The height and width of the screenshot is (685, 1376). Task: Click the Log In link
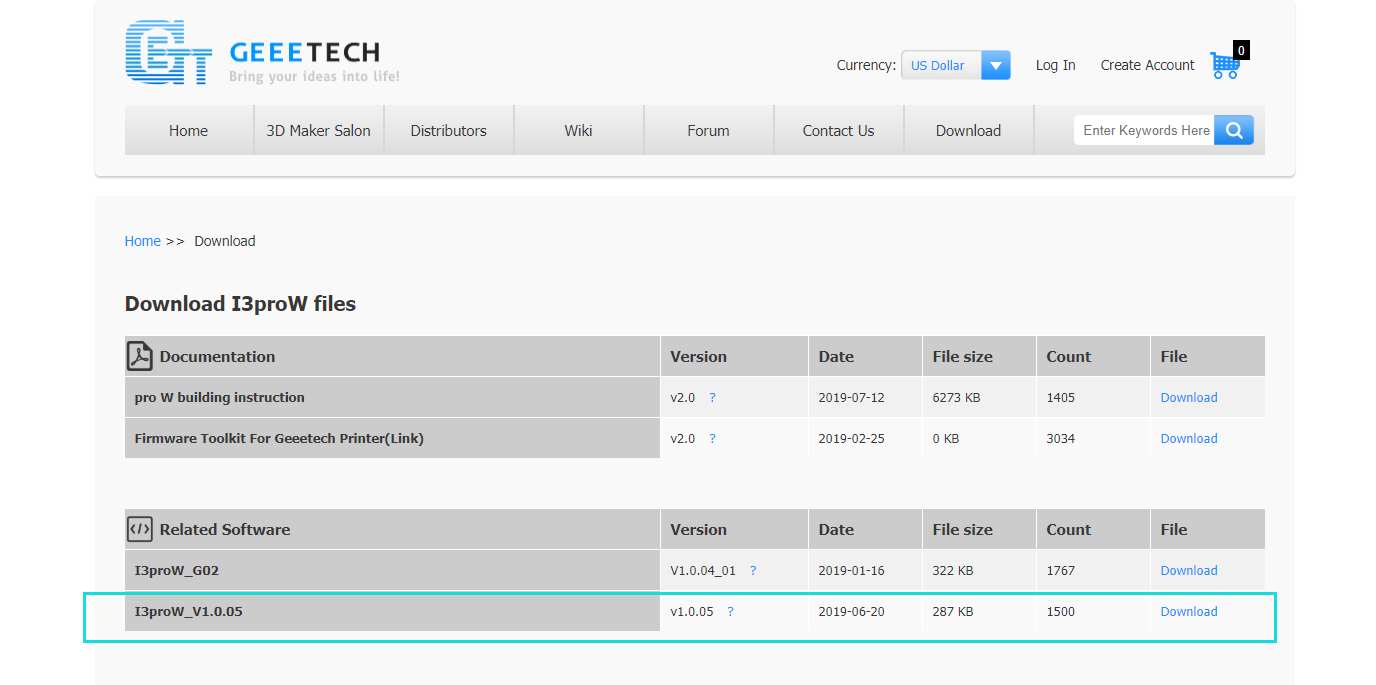pyautogui.click(x=1055, y=65)
